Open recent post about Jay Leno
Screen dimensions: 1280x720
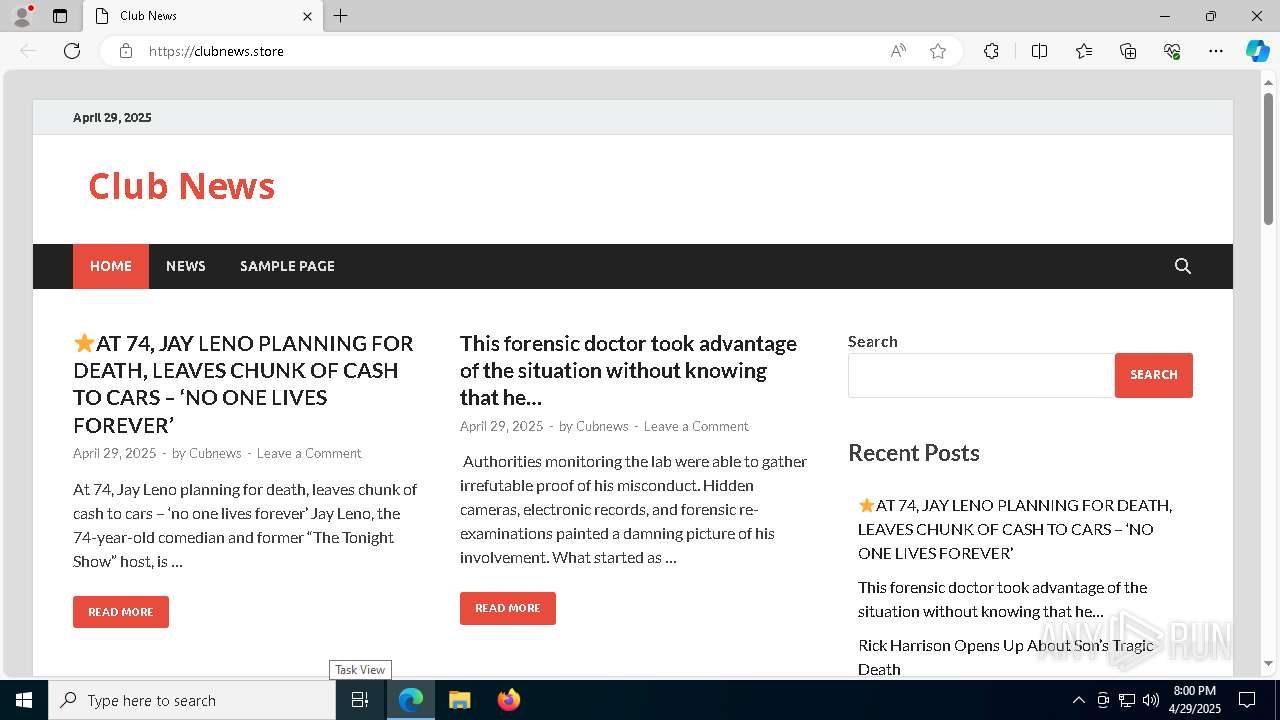(x=1015, y=529)
